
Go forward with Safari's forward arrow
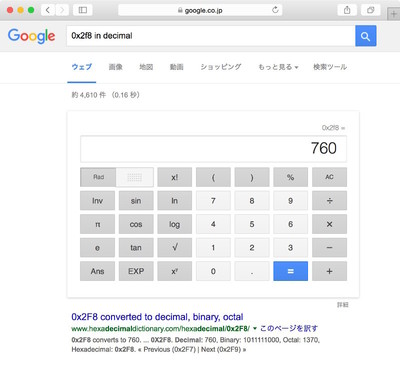click(62, 10)
